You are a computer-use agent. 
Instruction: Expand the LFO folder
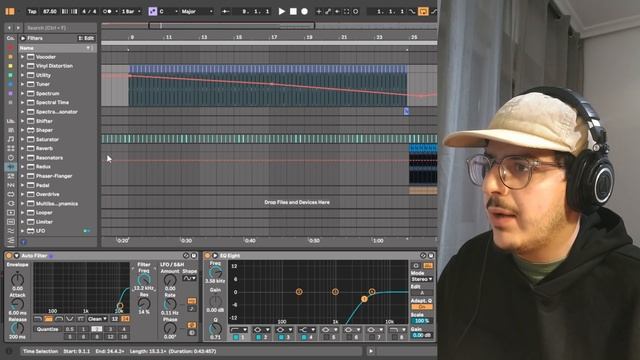click(22, 231)
